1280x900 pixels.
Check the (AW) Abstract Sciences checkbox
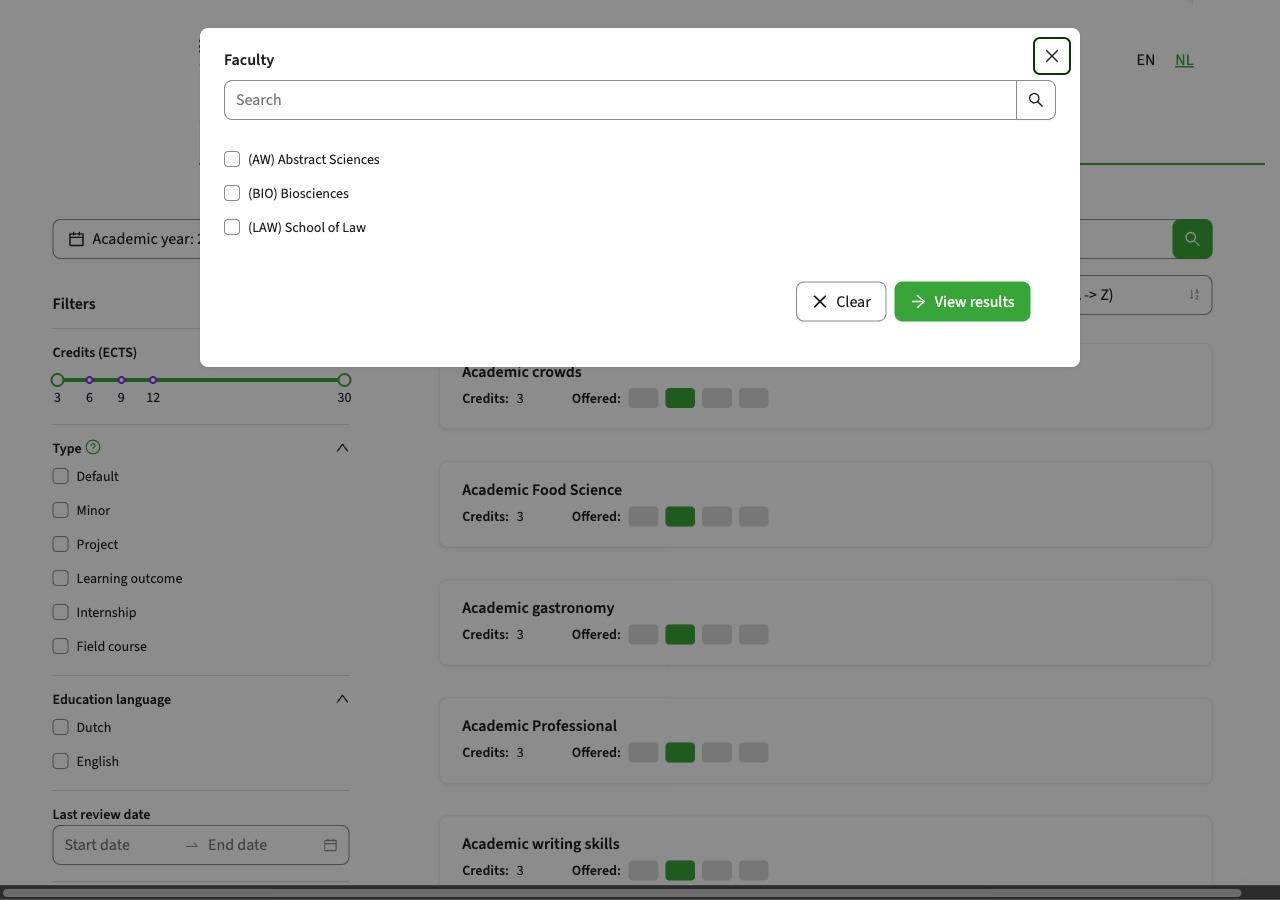click(232, 159)
